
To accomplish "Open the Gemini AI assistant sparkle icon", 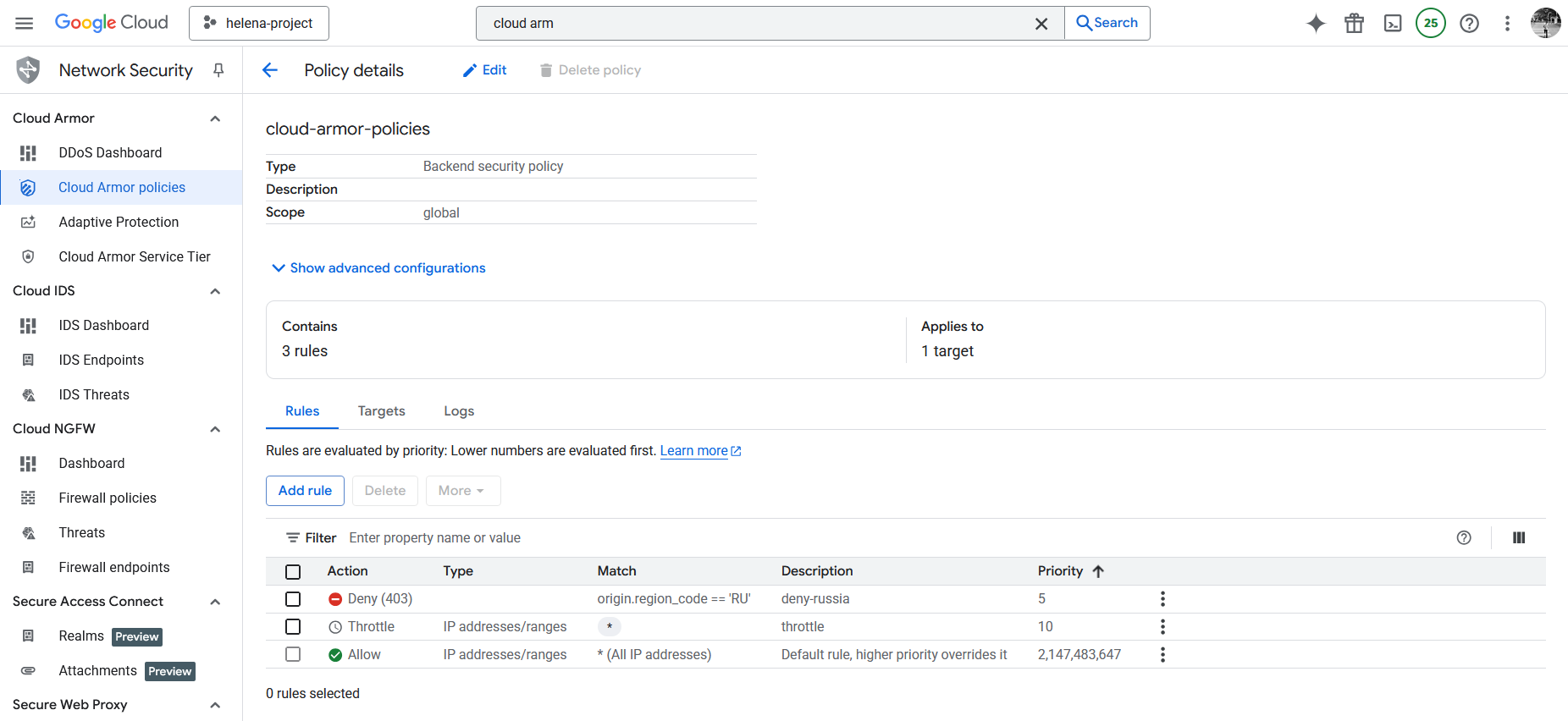I will click(1316, 24).
